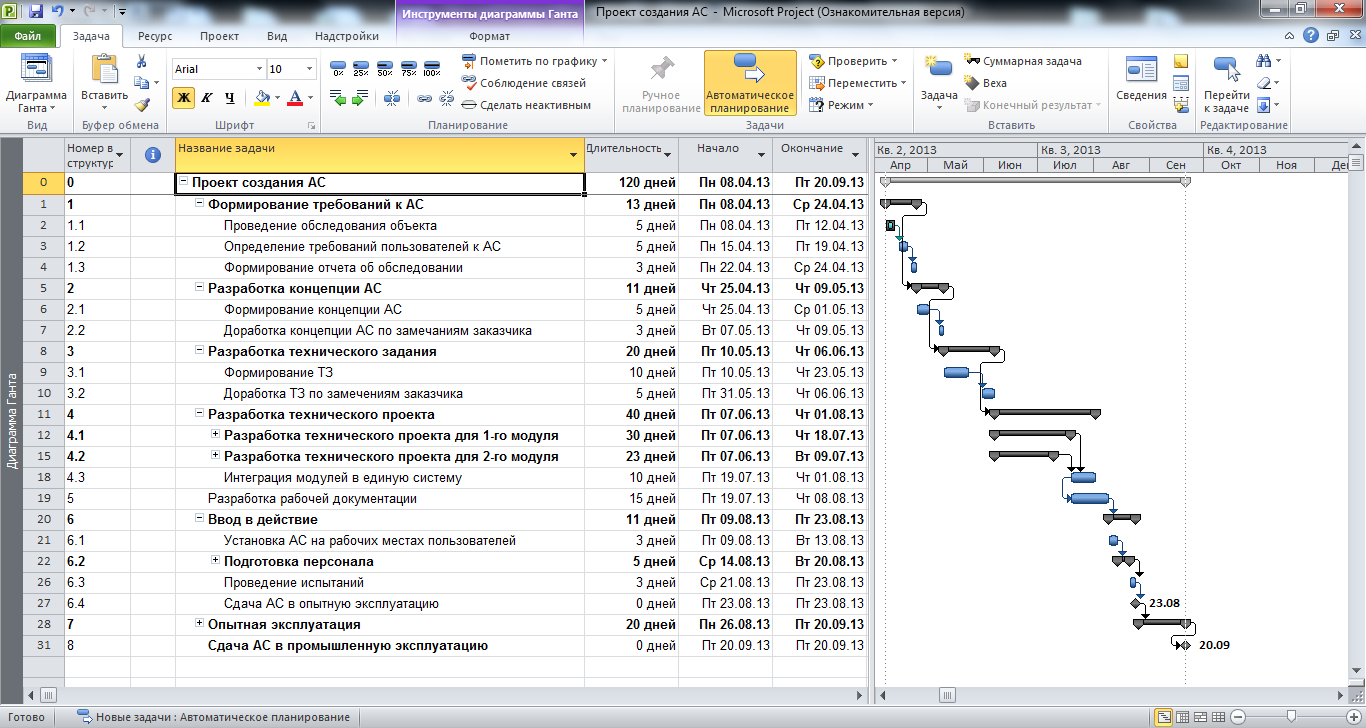Open Длительность column filter dropdown
The height and width of the screenshot is (728, 1366).
667,154
